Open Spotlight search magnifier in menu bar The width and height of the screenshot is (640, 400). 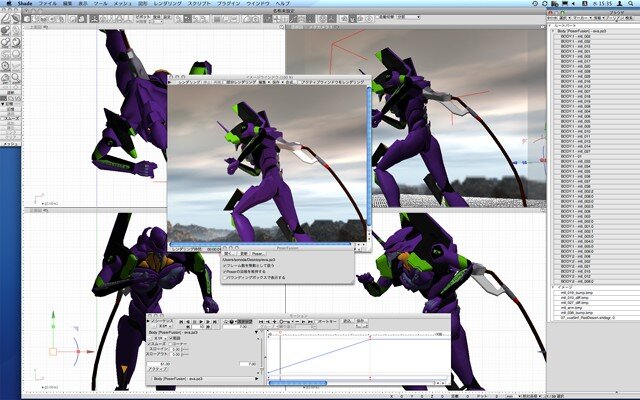tap(631, 3)
